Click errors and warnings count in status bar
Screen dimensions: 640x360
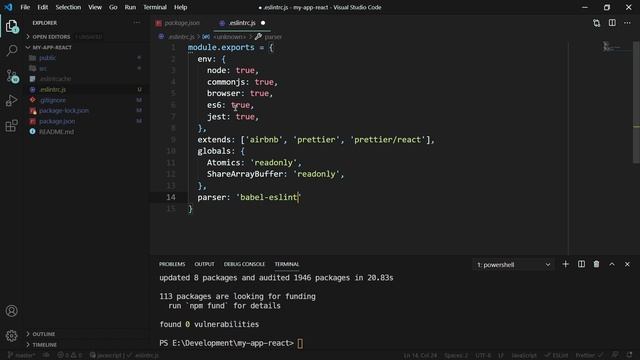click(70, 356)
